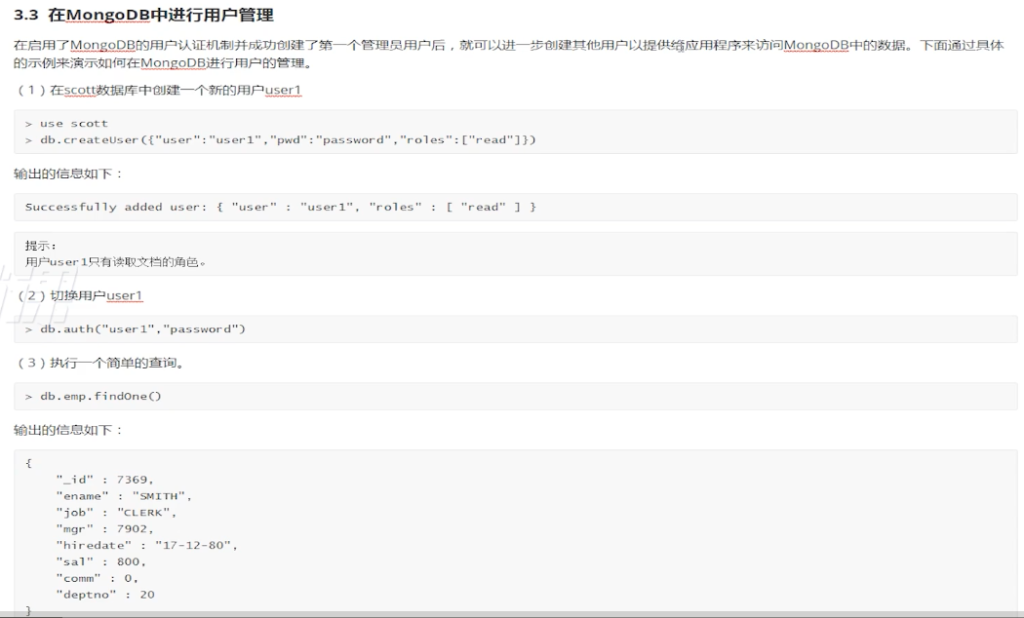Click "输出的信息如下：" above the JSON result

coord(69,430)
